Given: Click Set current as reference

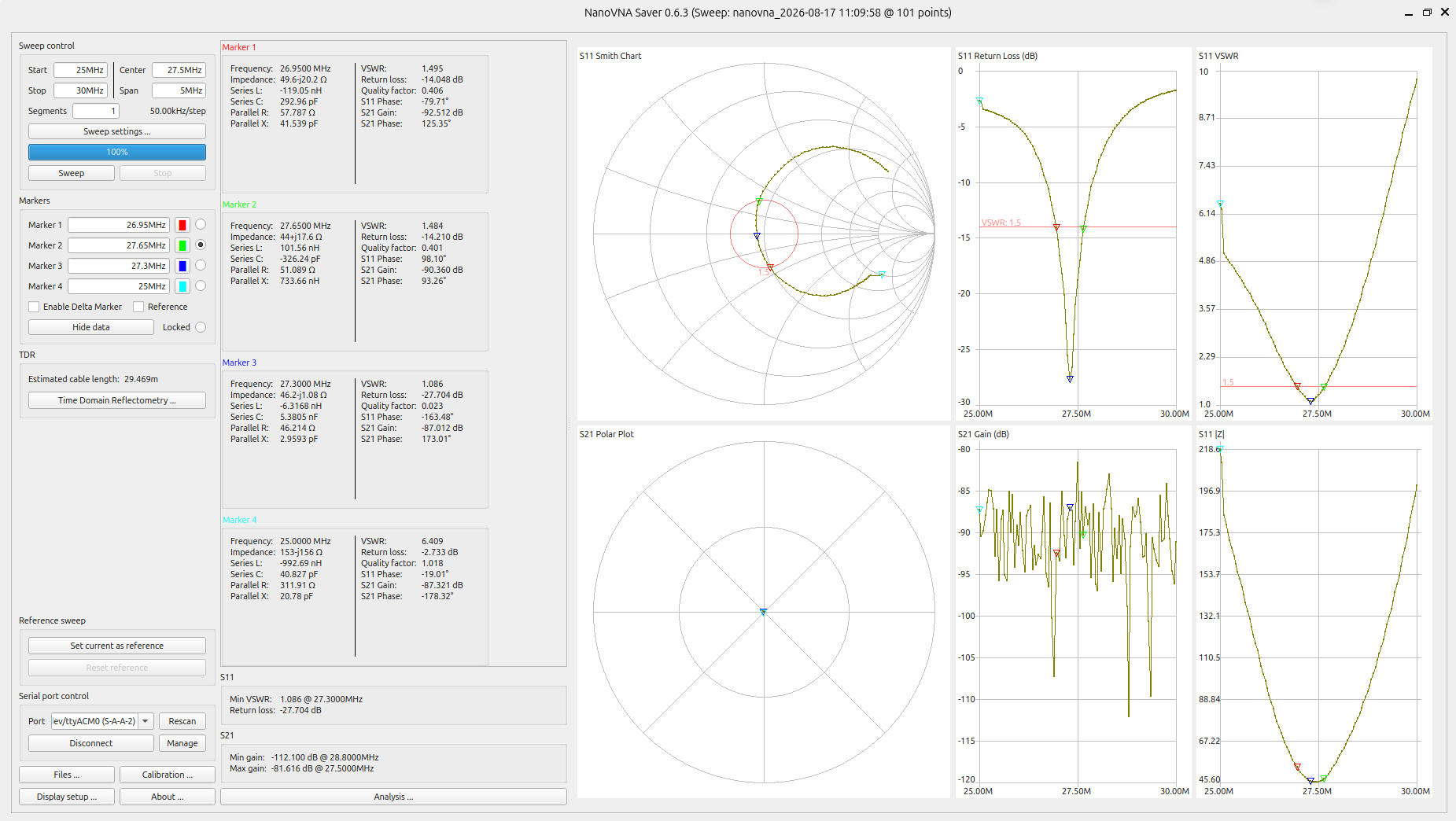Looking at the screenshot, I should pyautogui.click(x=117, y=646).
